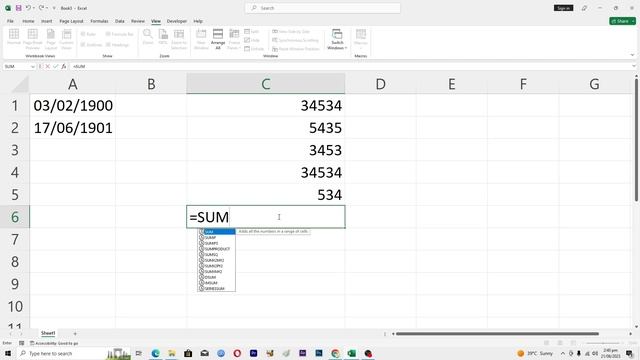Open the Help tab
Image resolution: width=640 pixels, height=360 pixels.
(x=198, y=21)
